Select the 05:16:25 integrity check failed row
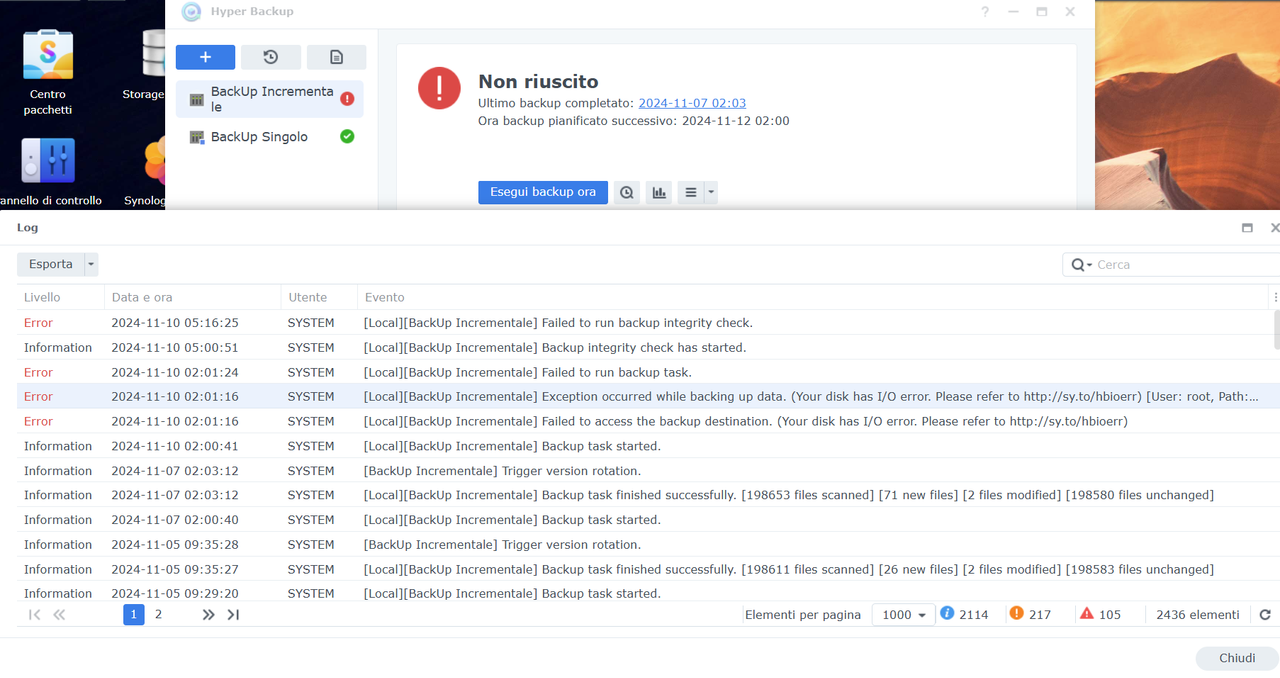 click(x=646, y=323)
